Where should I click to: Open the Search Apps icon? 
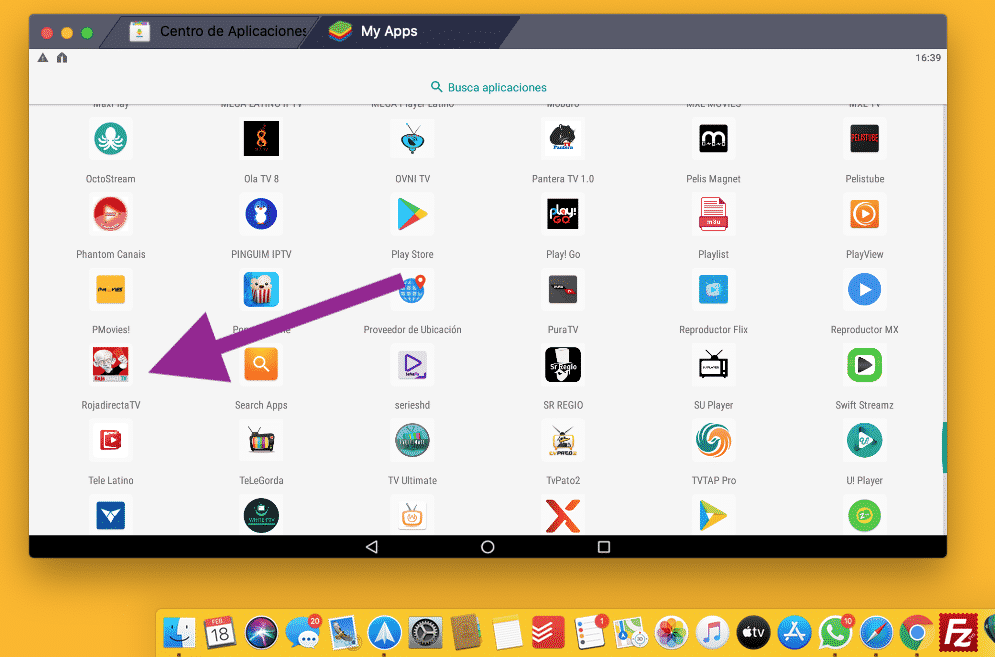coord(262,365)
